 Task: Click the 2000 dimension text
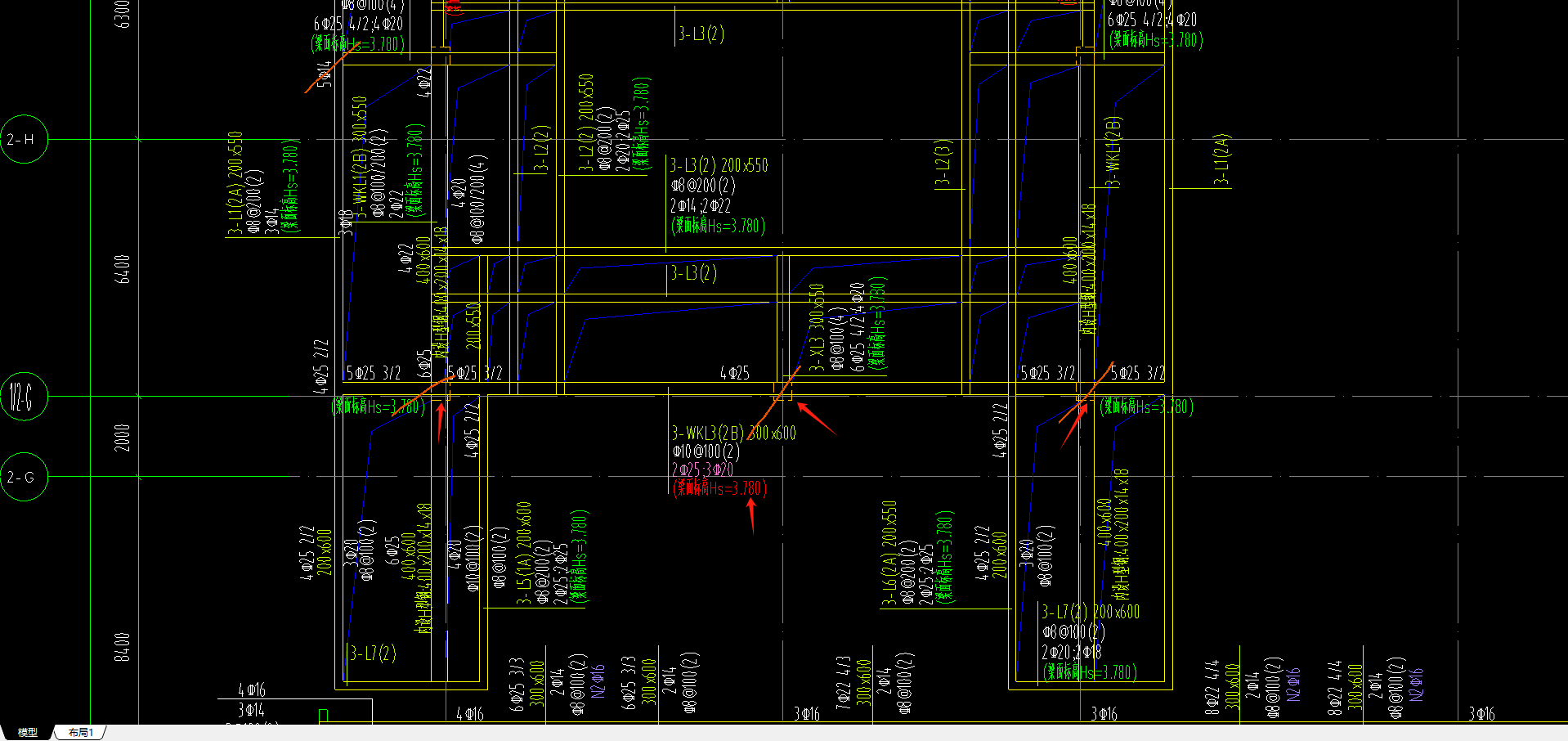pyautogui.click(x=122, y=438)
